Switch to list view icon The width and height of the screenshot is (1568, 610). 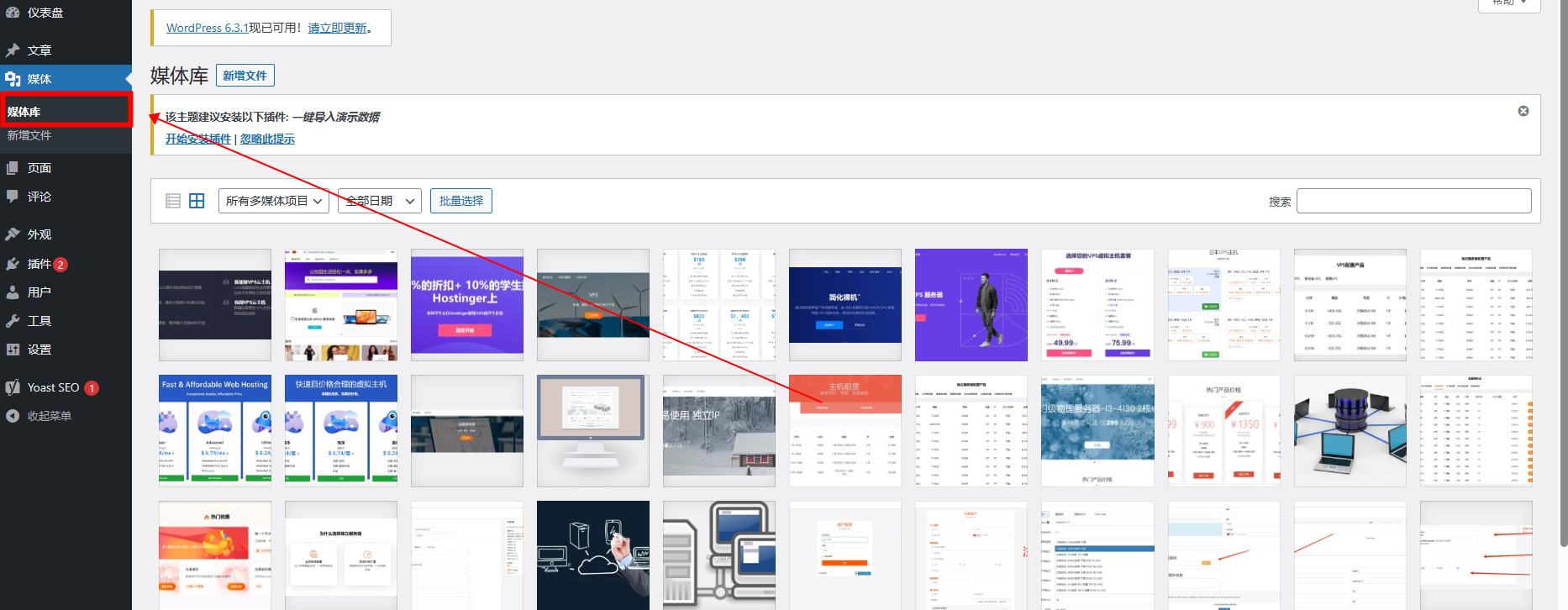[173, 201]
